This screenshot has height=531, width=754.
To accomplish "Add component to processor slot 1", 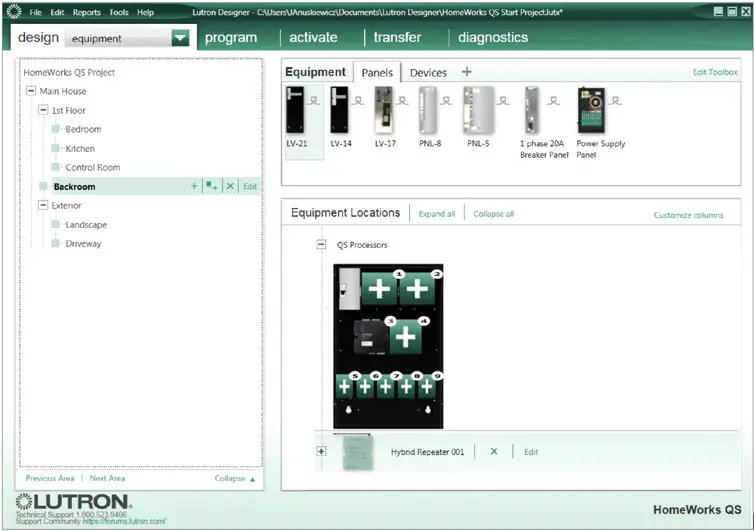I will coord(379,289).
